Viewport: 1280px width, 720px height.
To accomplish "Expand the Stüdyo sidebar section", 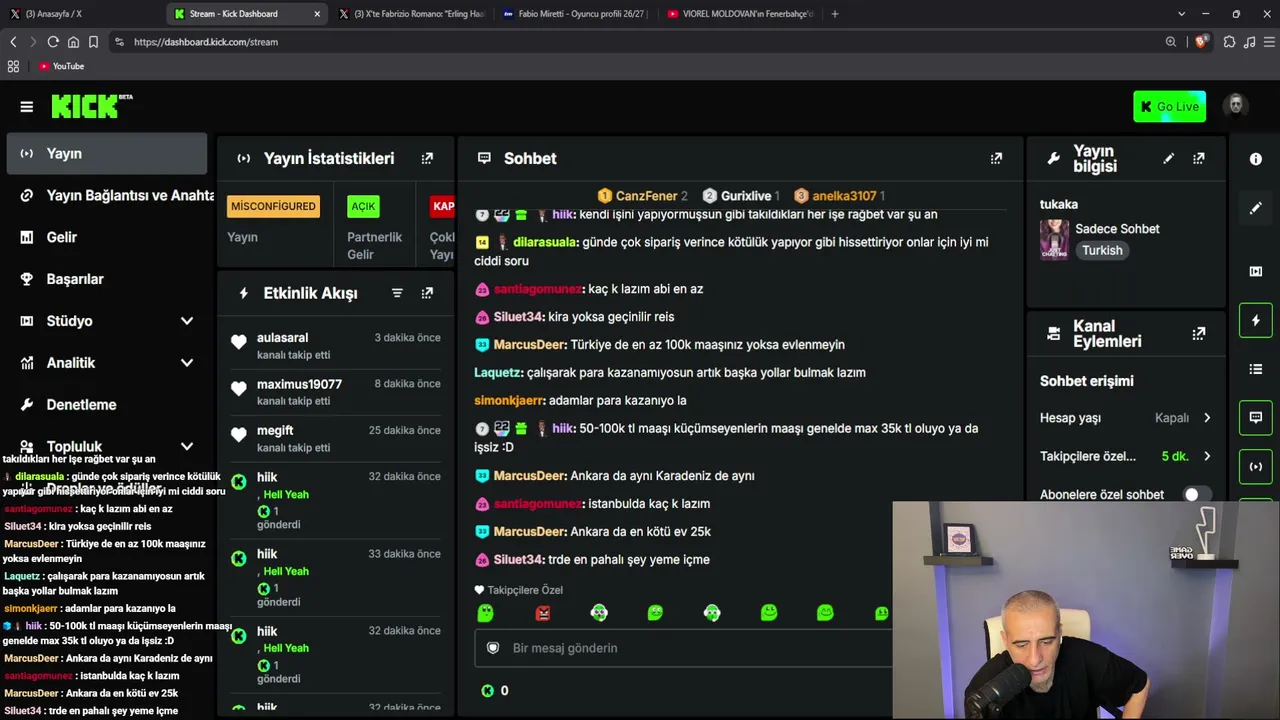I will (x=186, y=321).
